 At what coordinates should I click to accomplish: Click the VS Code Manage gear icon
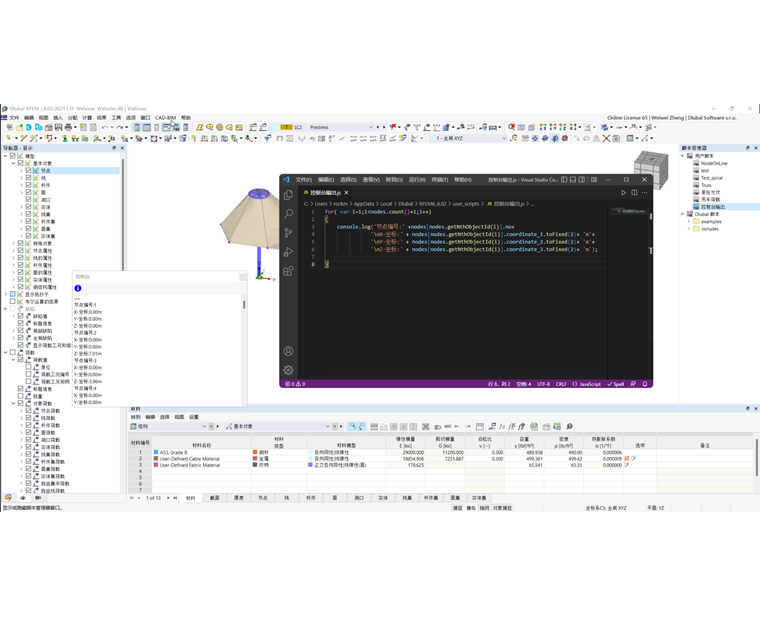(288, 370)
